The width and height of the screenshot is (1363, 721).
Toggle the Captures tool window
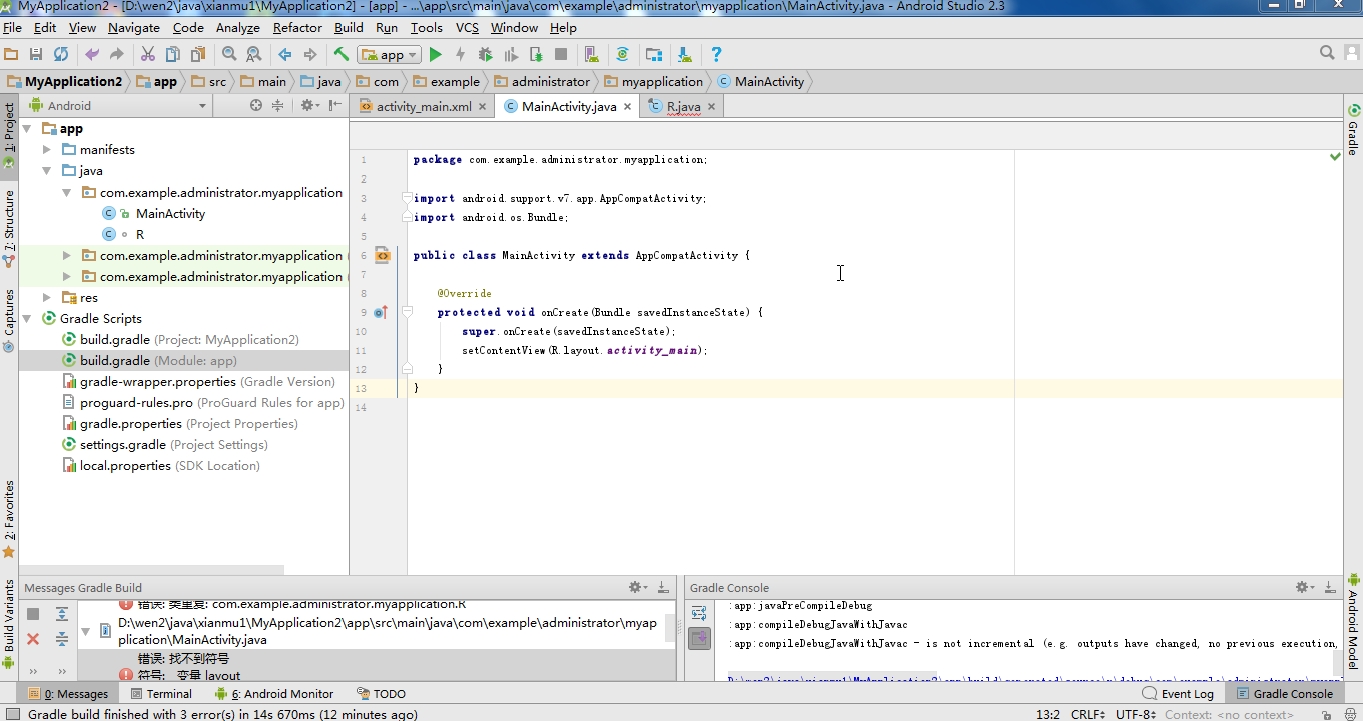(9, 320)
